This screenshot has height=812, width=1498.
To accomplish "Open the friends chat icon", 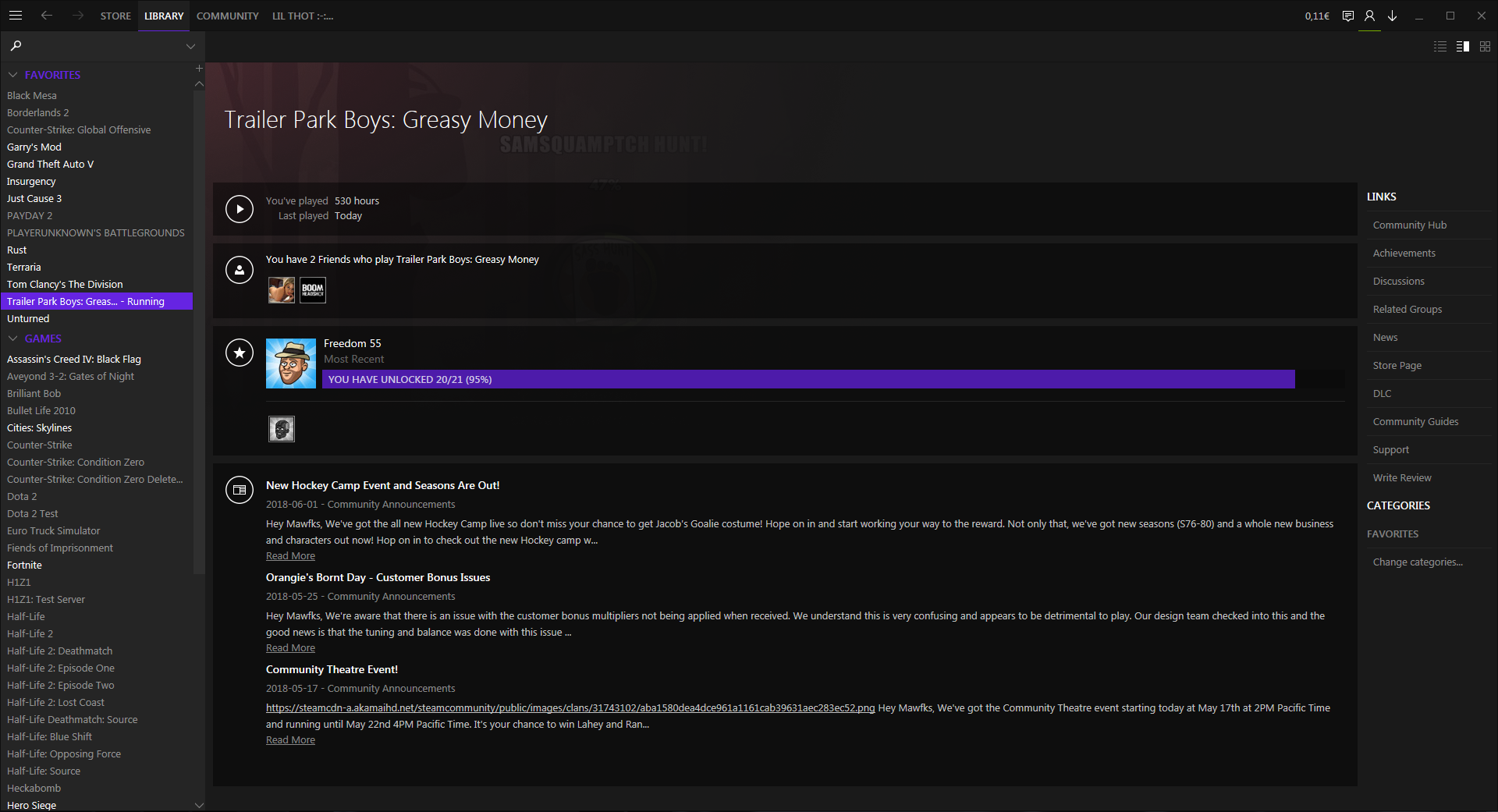I will pos(1347,16).
